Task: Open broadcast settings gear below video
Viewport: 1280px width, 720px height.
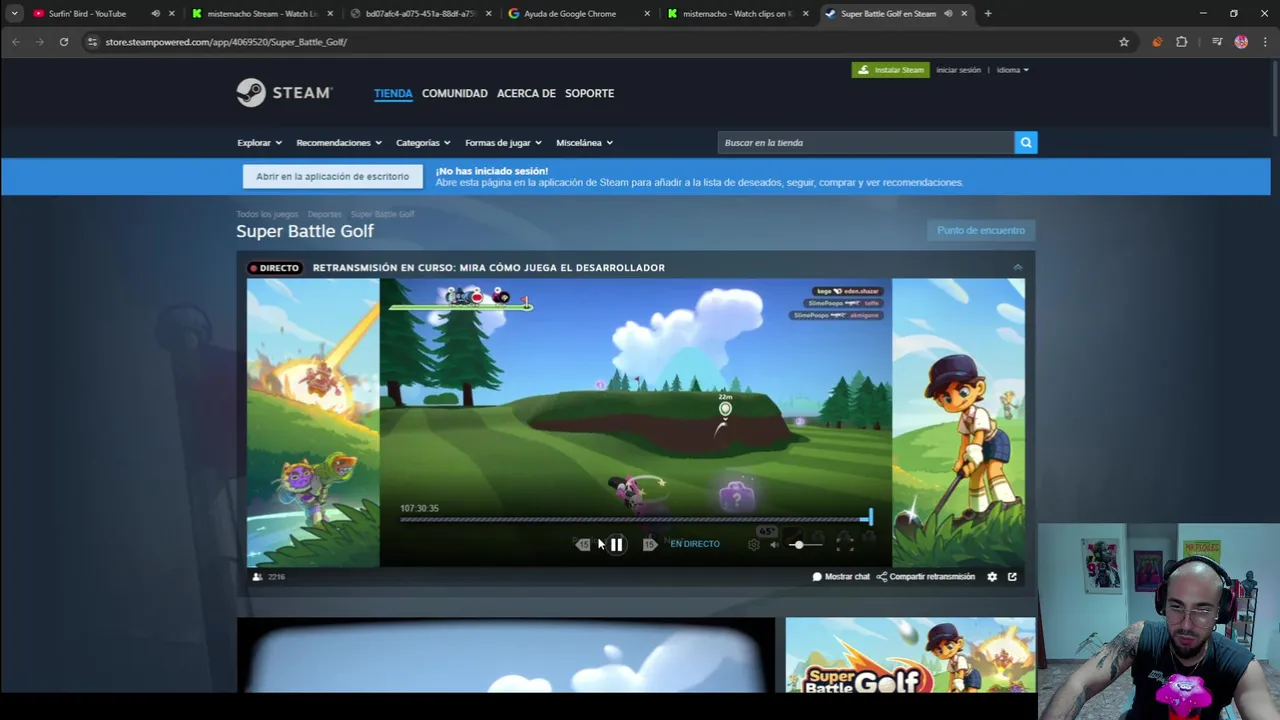Action: tap(992, 577)
